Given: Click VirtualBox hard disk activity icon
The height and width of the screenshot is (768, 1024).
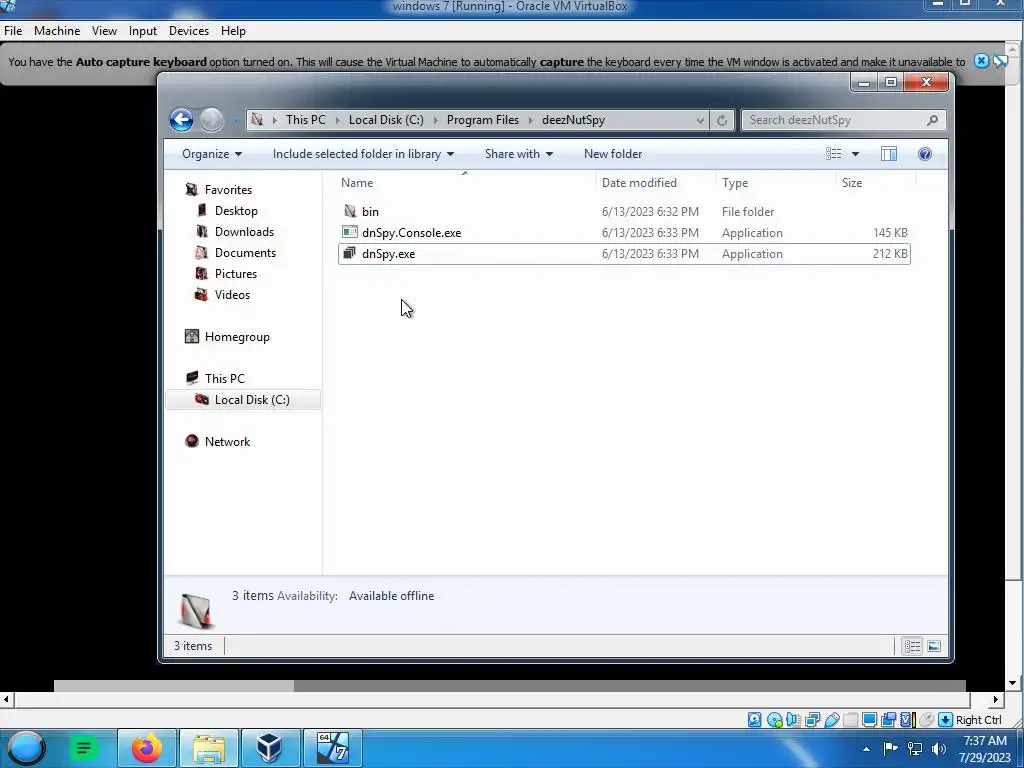Looking at the screenshot, I should tap(754, 720).
